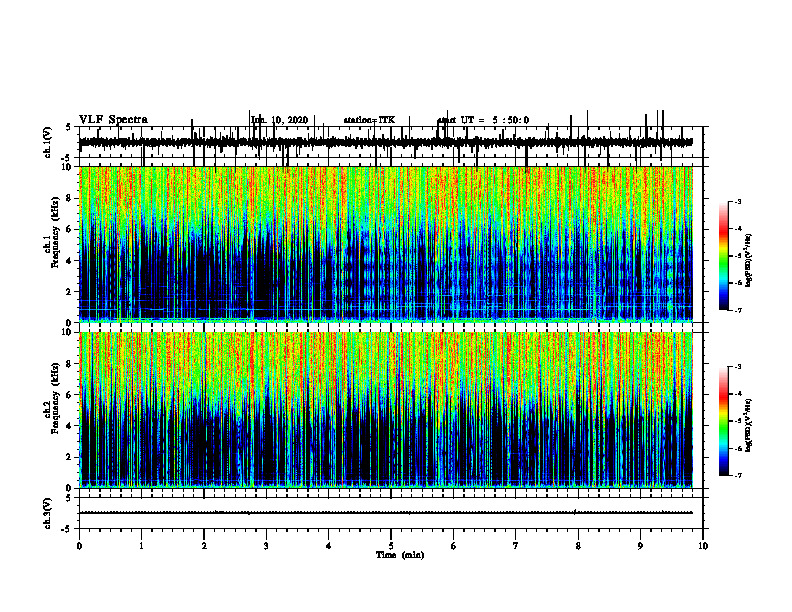Click the ch.1 voltage waveform trace
Viewport: 792px width, 612px height.
pos(386,142)
